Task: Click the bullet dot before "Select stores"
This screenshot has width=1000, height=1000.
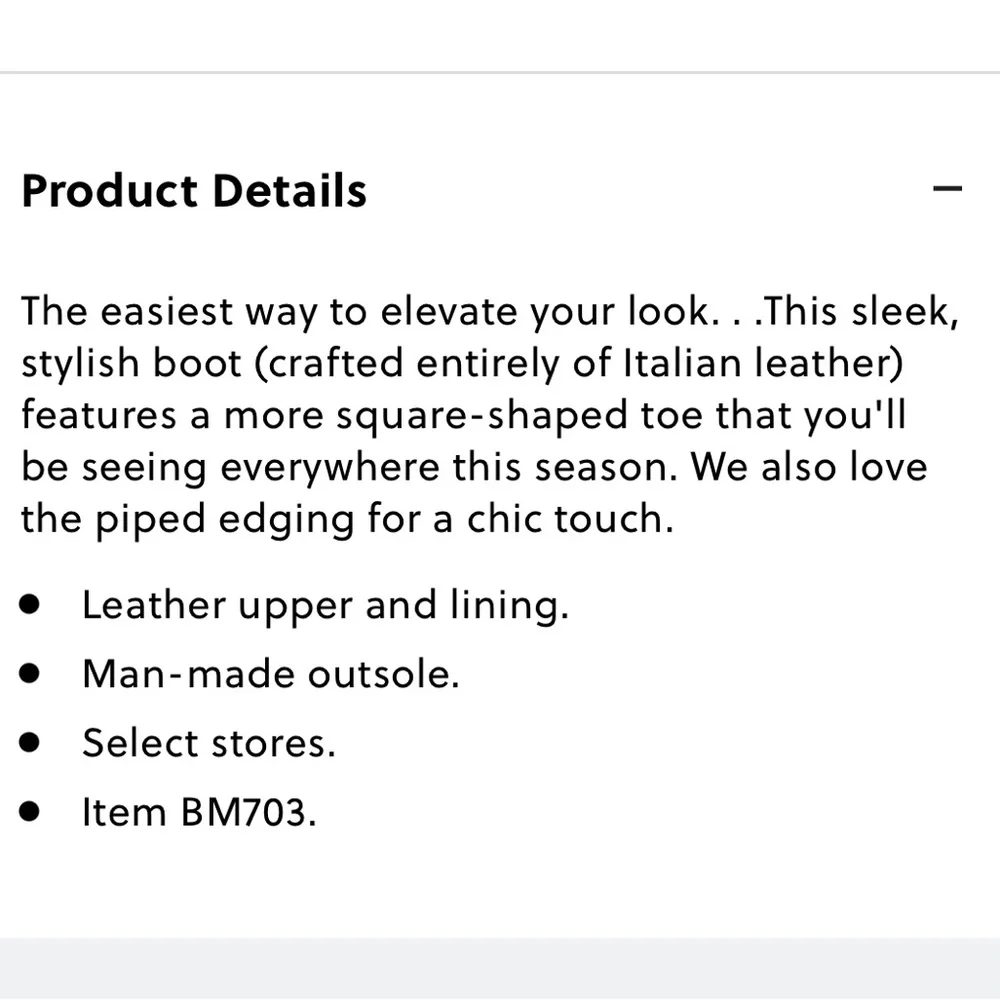Action: point(30,742)
